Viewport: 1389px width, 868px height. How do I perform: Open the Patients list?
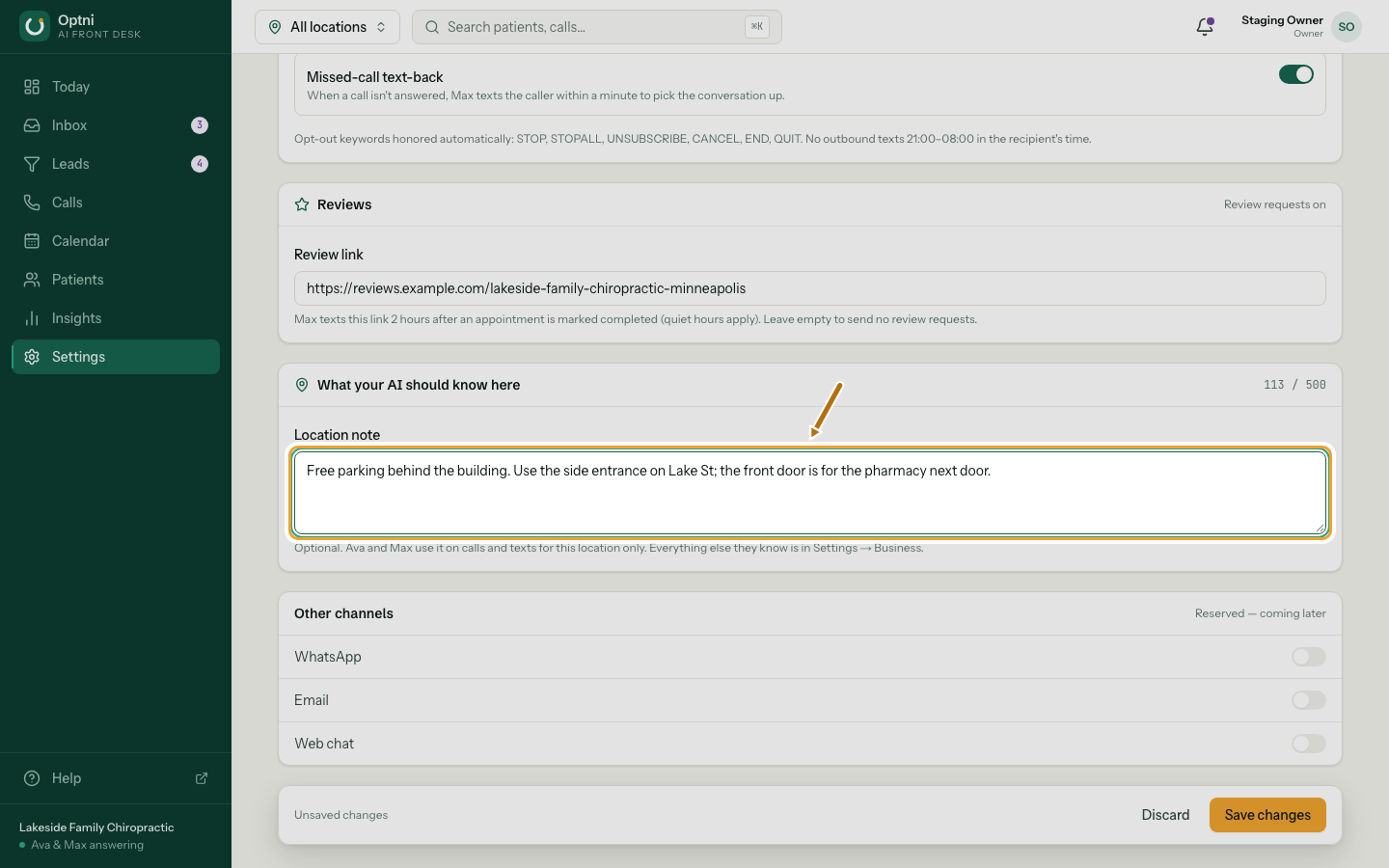[x=116, y=280]
